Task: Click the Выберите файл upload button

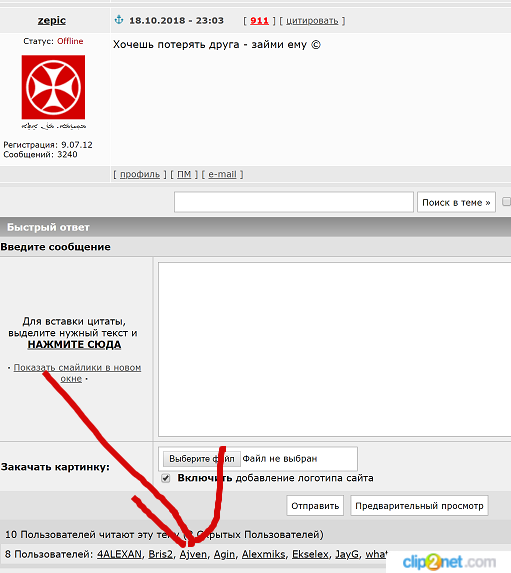Action: (x=202, y=459)
